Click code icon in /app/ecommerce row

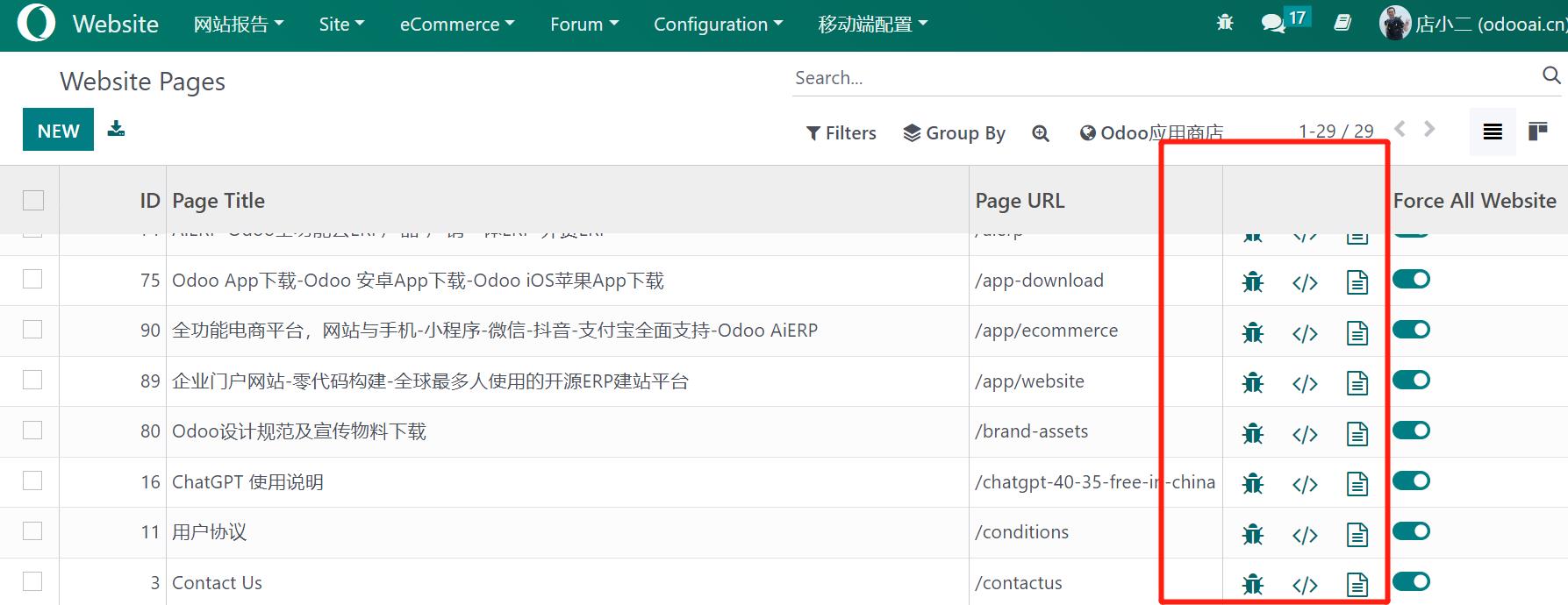coord(1305,333)
